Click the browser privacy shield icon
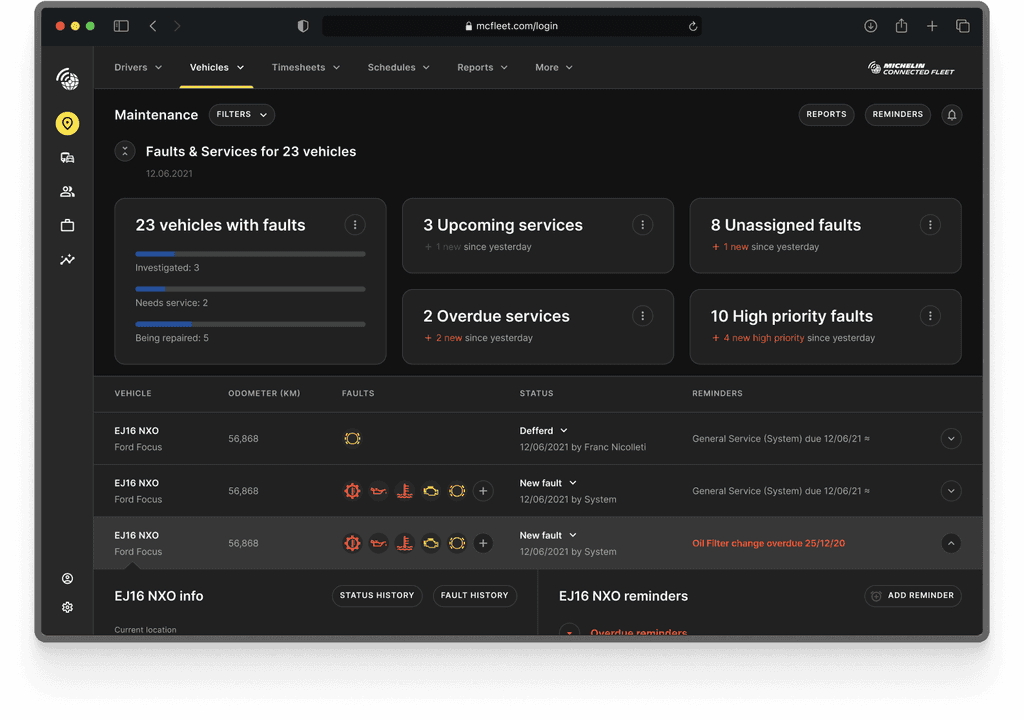Screen dimensions: 1024x720 point(303,26)
